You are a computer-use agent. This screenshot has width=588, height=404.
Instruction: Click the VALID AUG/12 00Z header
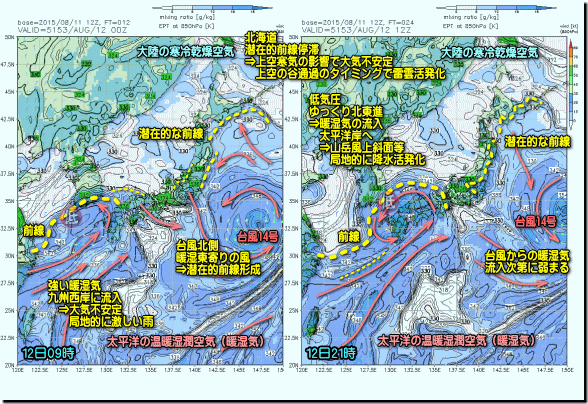click(72, 30)
